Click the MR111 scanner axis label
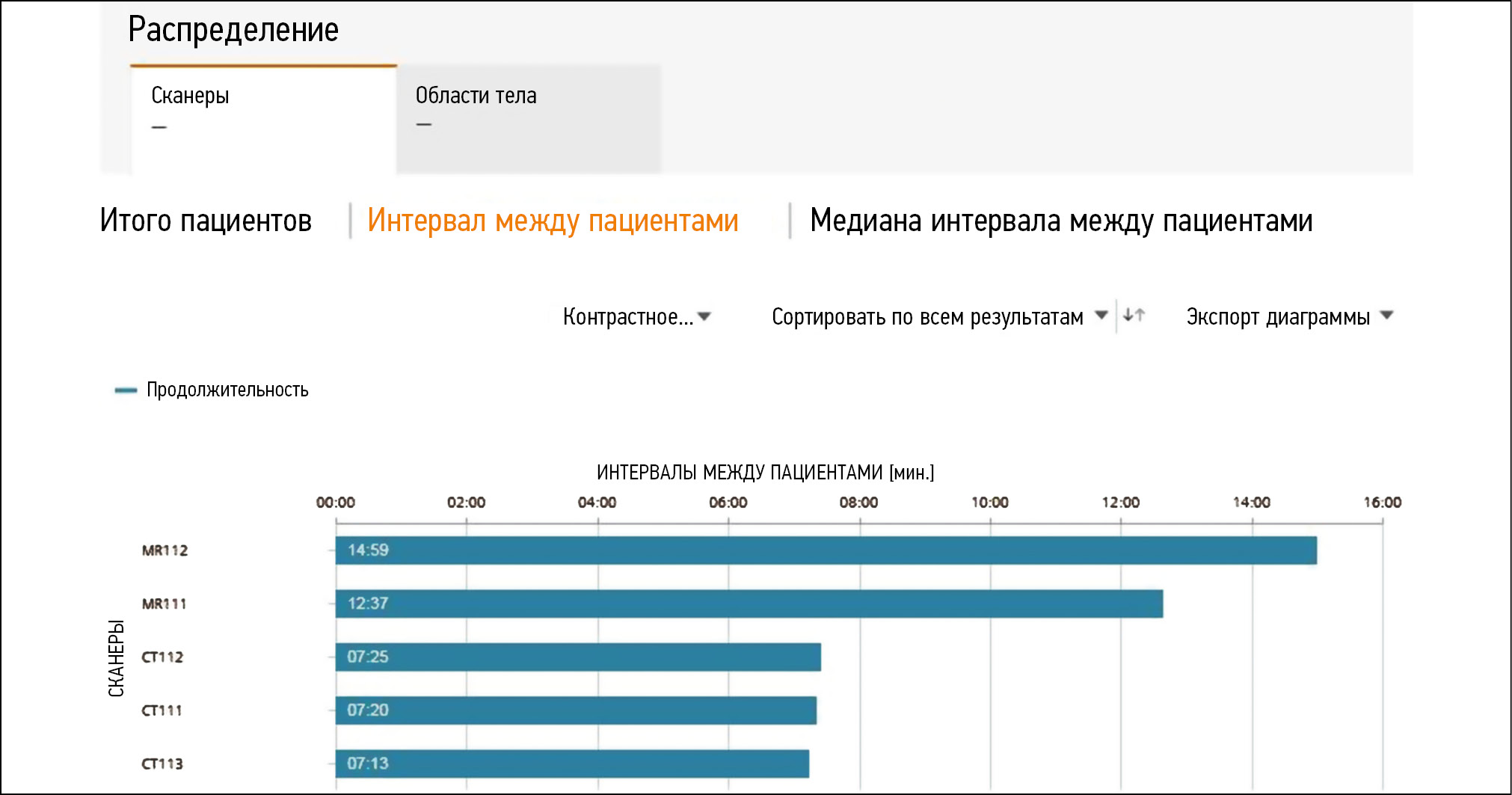1512x795 pixels. (164, 604)
